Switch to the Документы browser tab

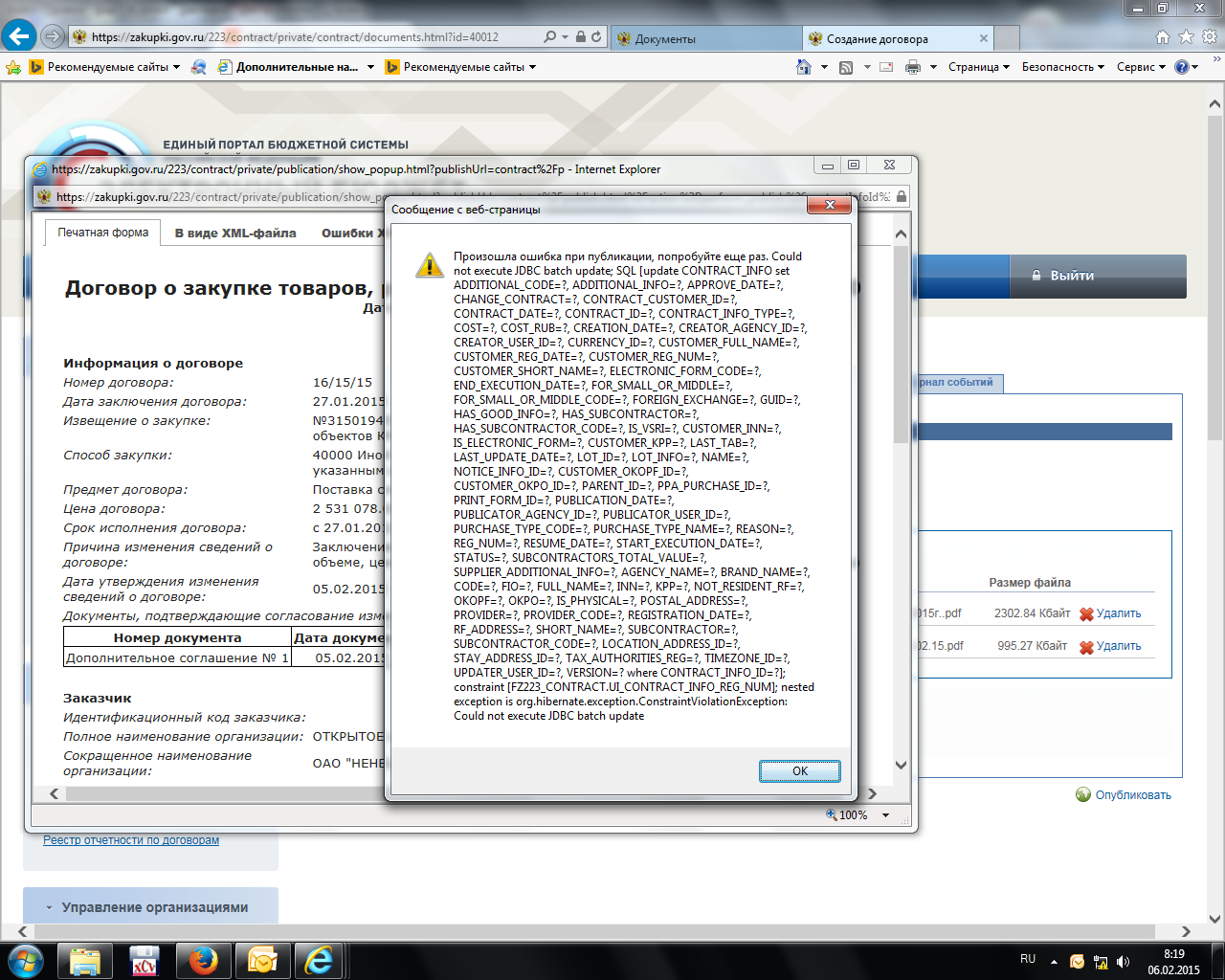[x=706, y=38]
